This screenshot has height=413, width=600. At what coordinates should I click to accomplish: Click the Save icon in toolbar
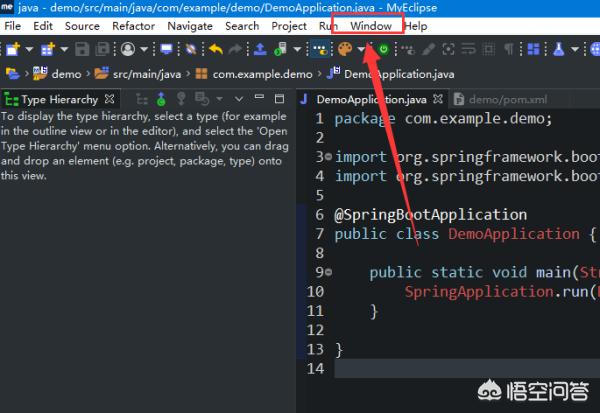point(80,48)
